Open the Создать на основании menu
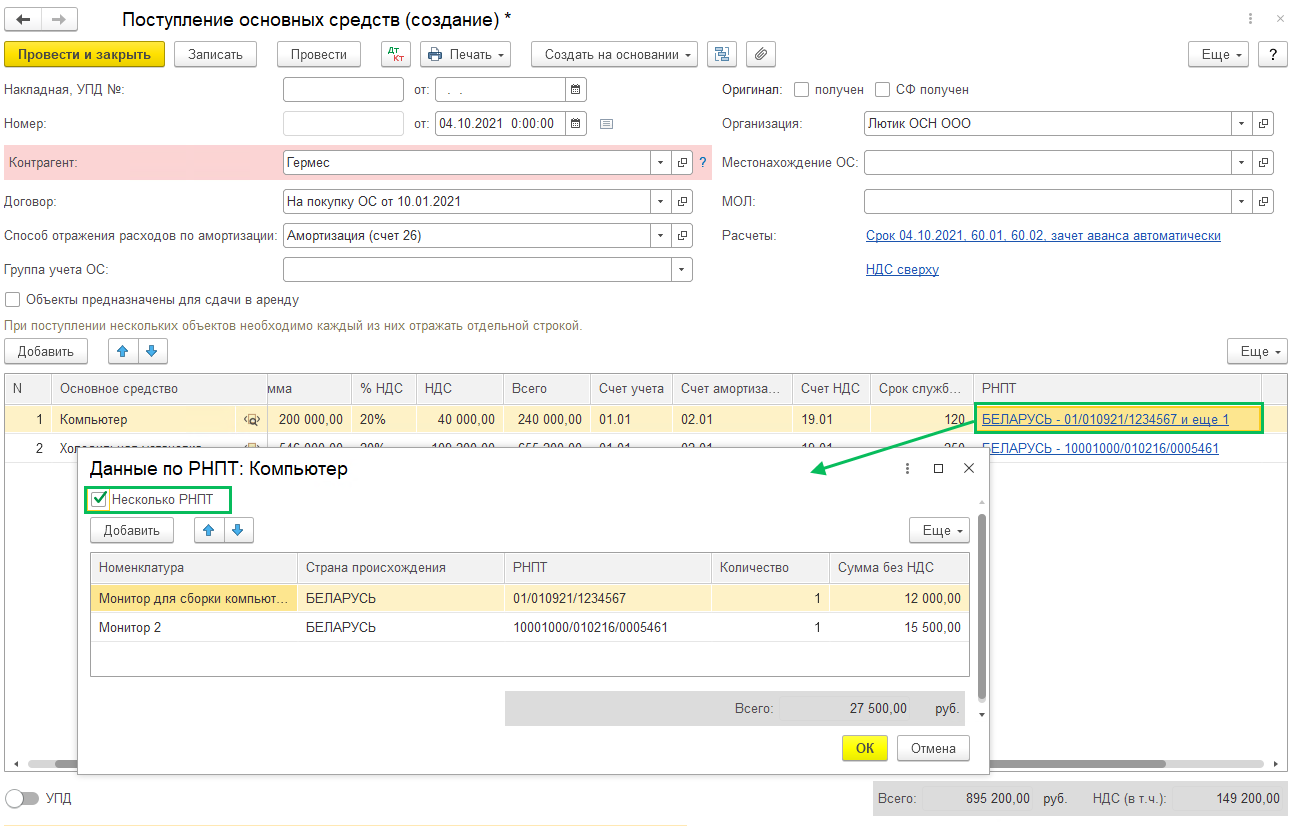The height and width of the screenshot is (826, 1298). point(614,54)
